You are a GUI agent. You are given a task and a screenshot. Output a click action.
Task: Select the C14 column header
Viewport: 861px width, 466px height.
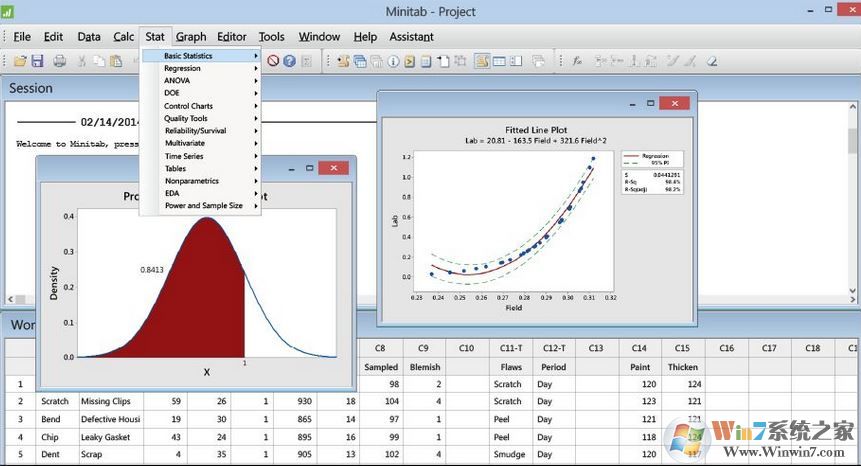tap(639, 348)
